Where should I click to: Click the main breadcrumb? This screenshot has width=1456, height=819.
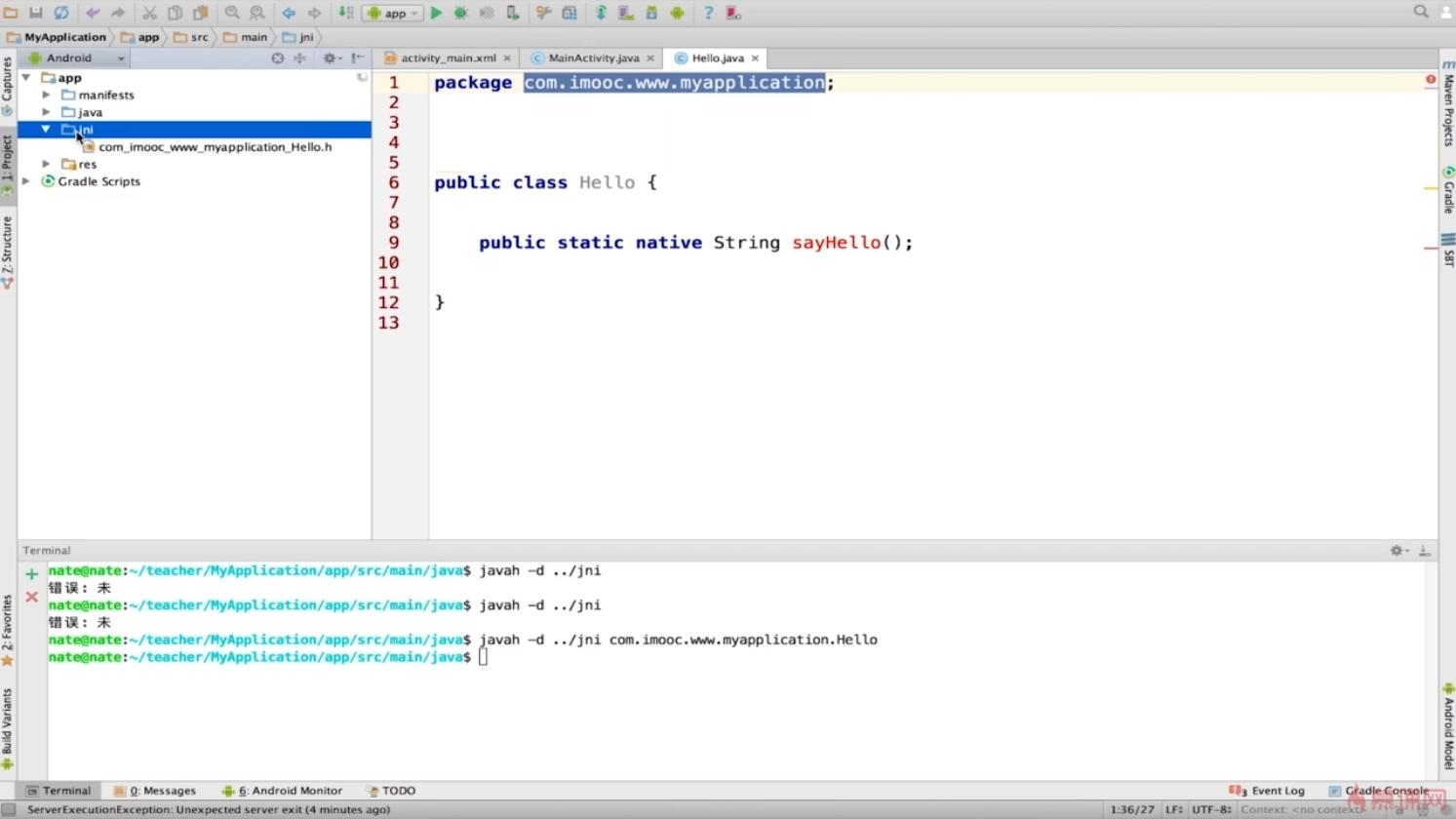pyautogui.click(x=246, y=37)
